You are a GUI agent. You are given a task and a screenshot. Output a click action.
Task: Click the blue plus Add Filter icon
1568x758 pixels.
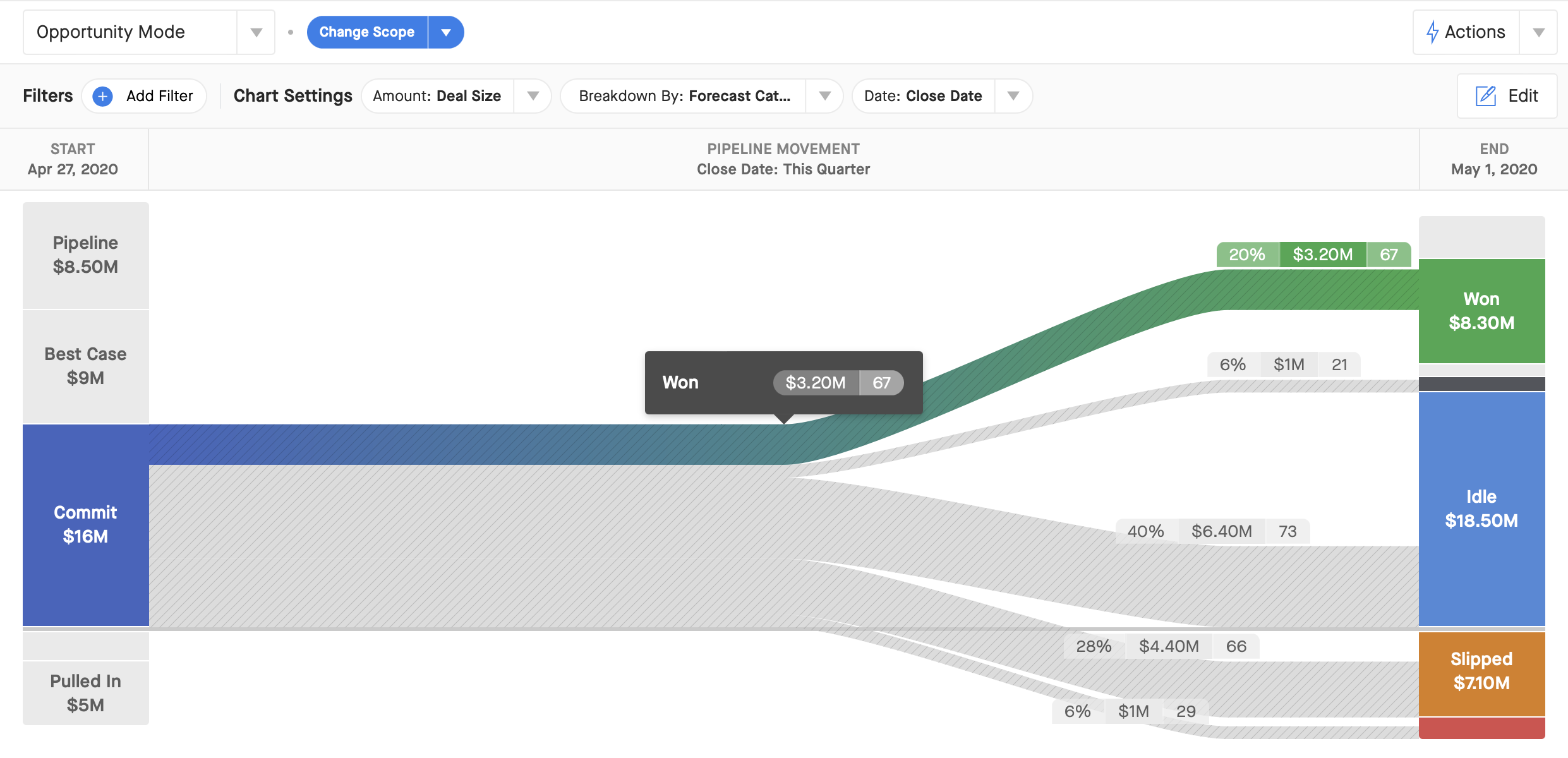(x=102, y=96)
